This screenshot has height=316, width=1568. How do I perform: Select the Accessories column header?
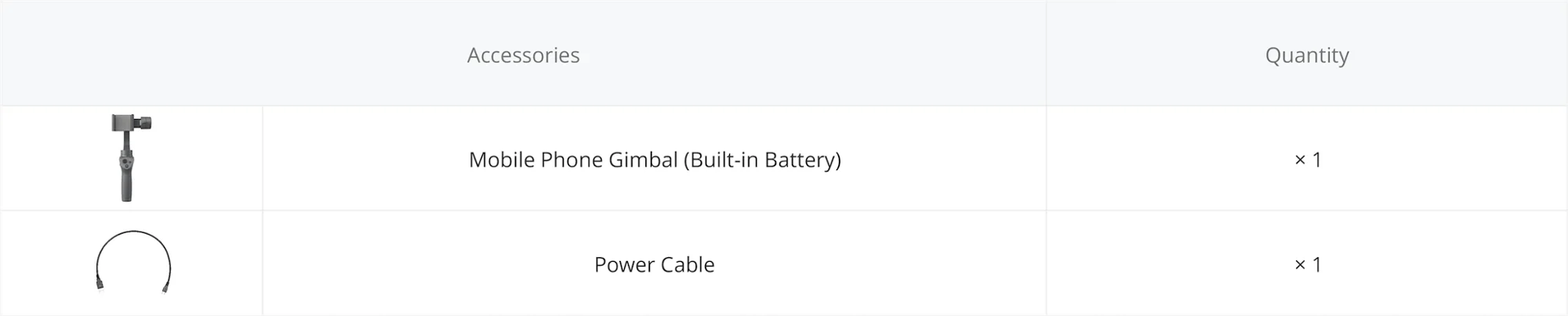[x=523, y=55]
